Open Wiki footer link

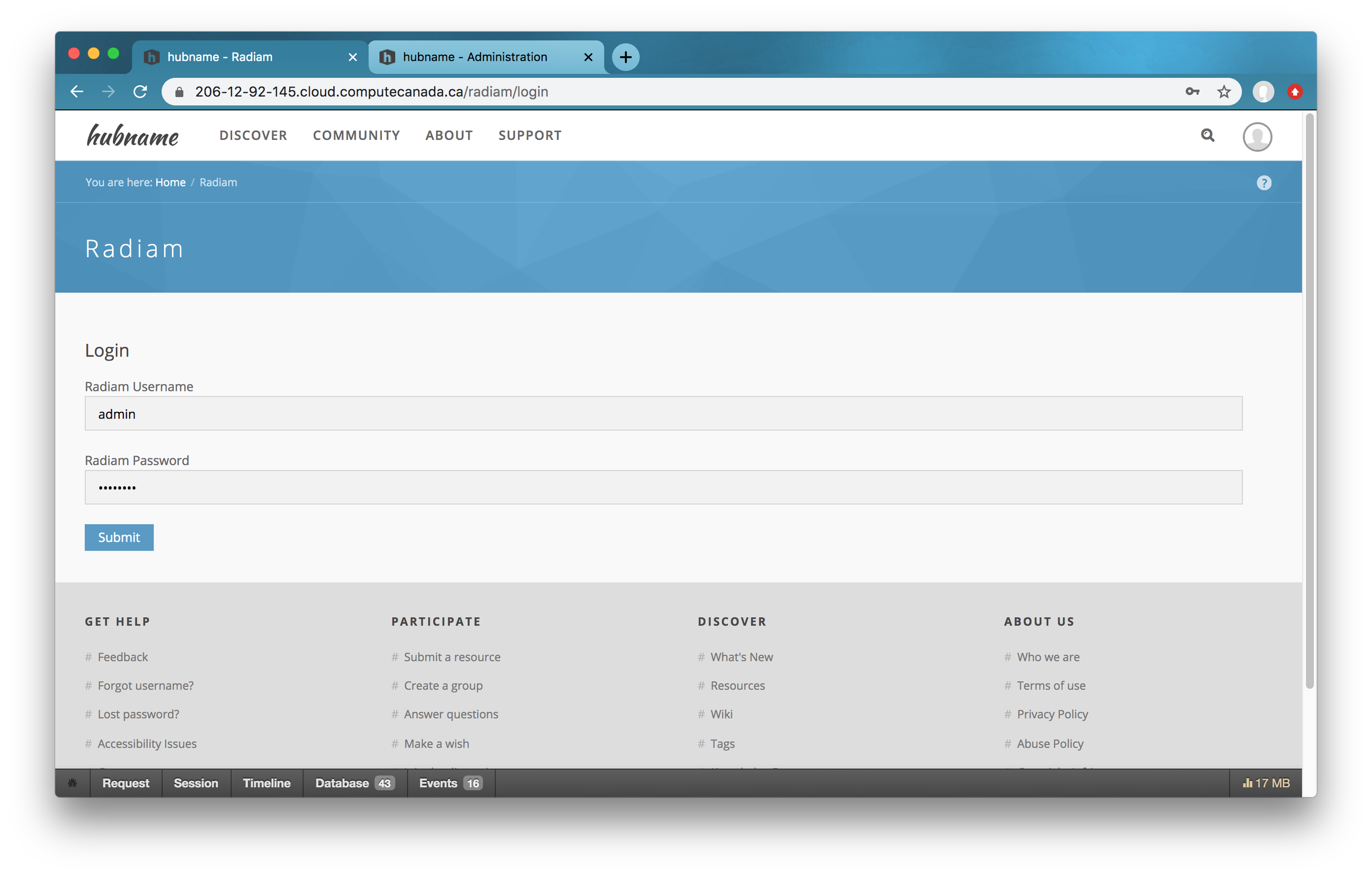[x=722, y=714]
